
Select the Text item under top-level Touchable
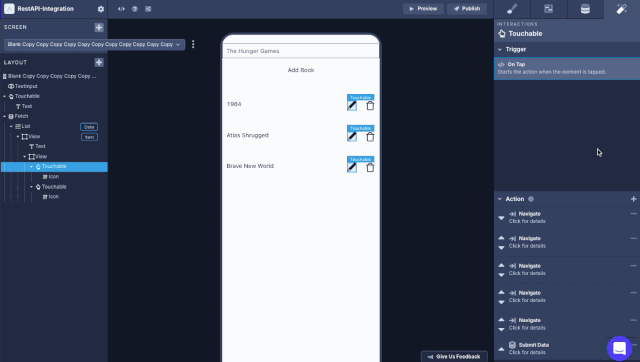(27, 107)
